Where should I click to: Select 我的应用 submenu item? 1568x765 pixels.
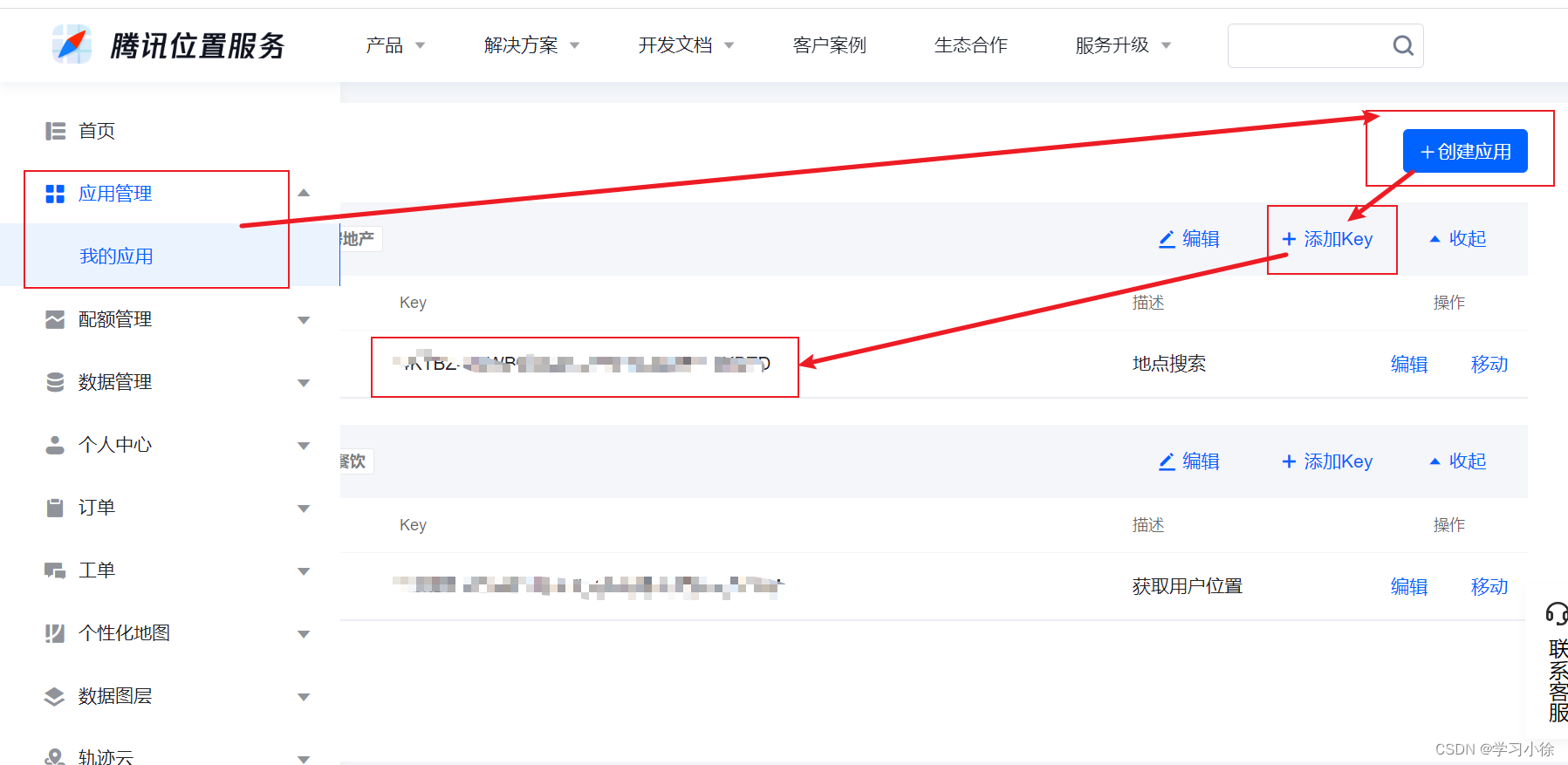point(116,256)
